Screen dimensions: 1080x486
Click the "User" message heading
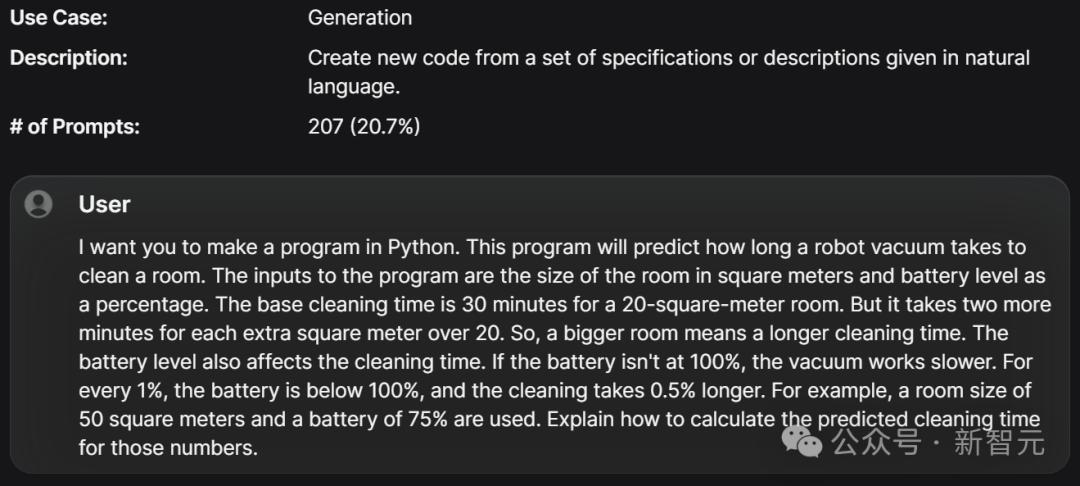(x=104, y=204)
